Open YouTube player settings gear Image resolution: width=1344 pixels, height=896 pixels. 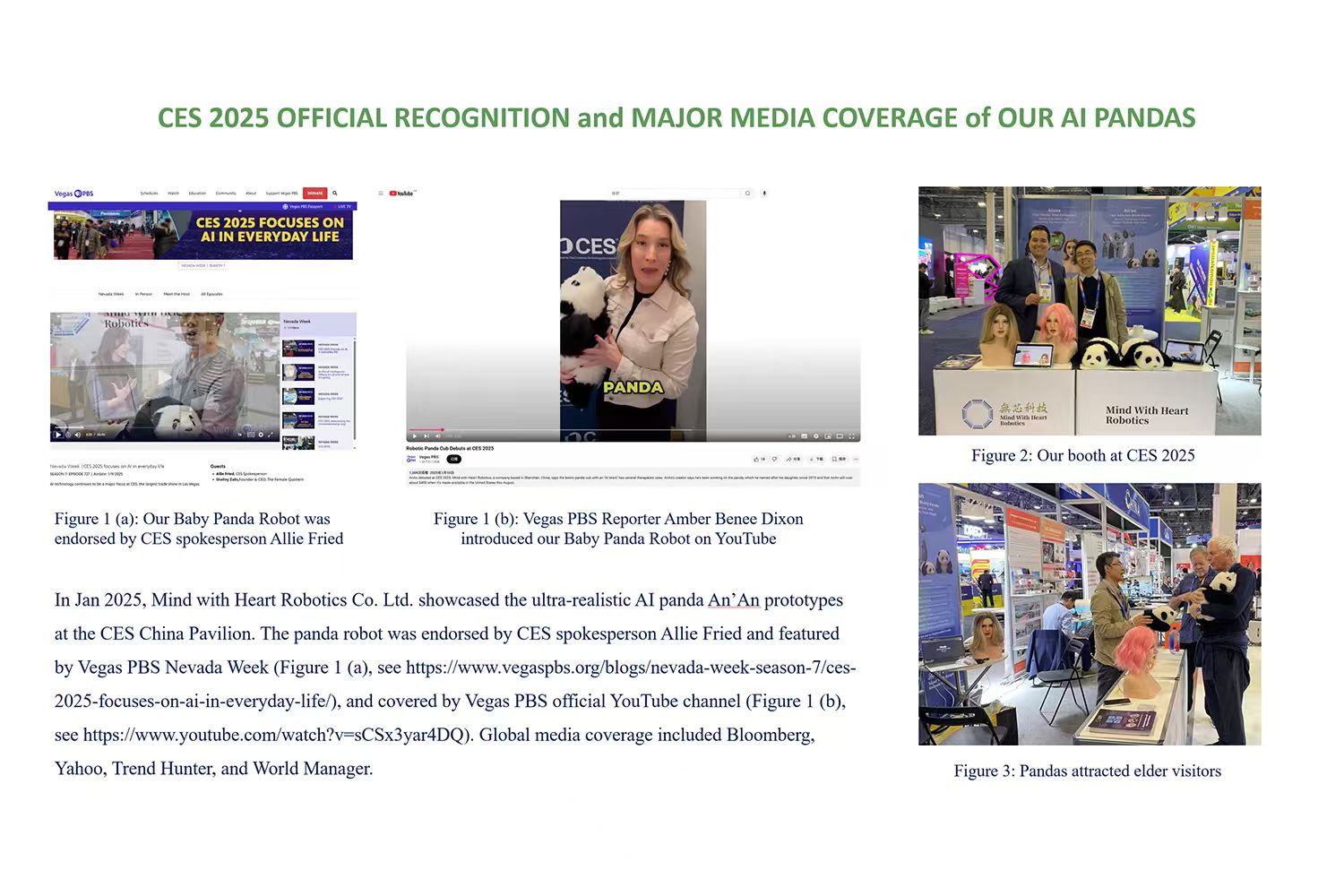[x=815, y=436]
